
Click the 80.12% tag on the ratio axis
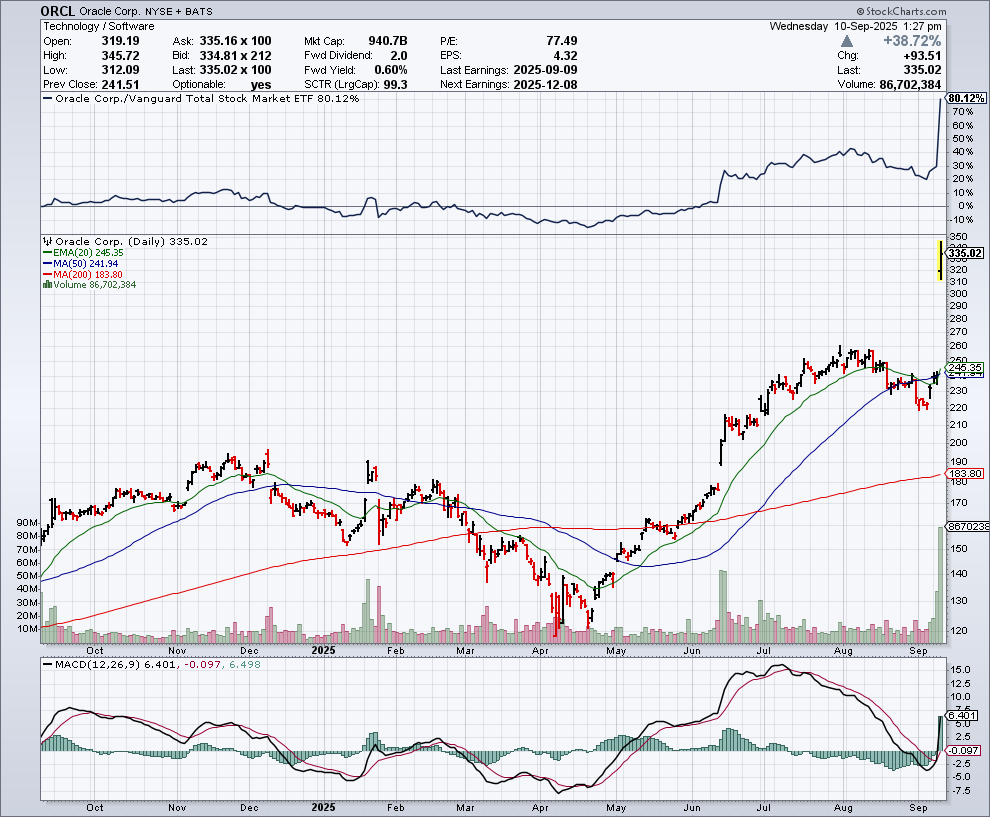tap(966, 98)
